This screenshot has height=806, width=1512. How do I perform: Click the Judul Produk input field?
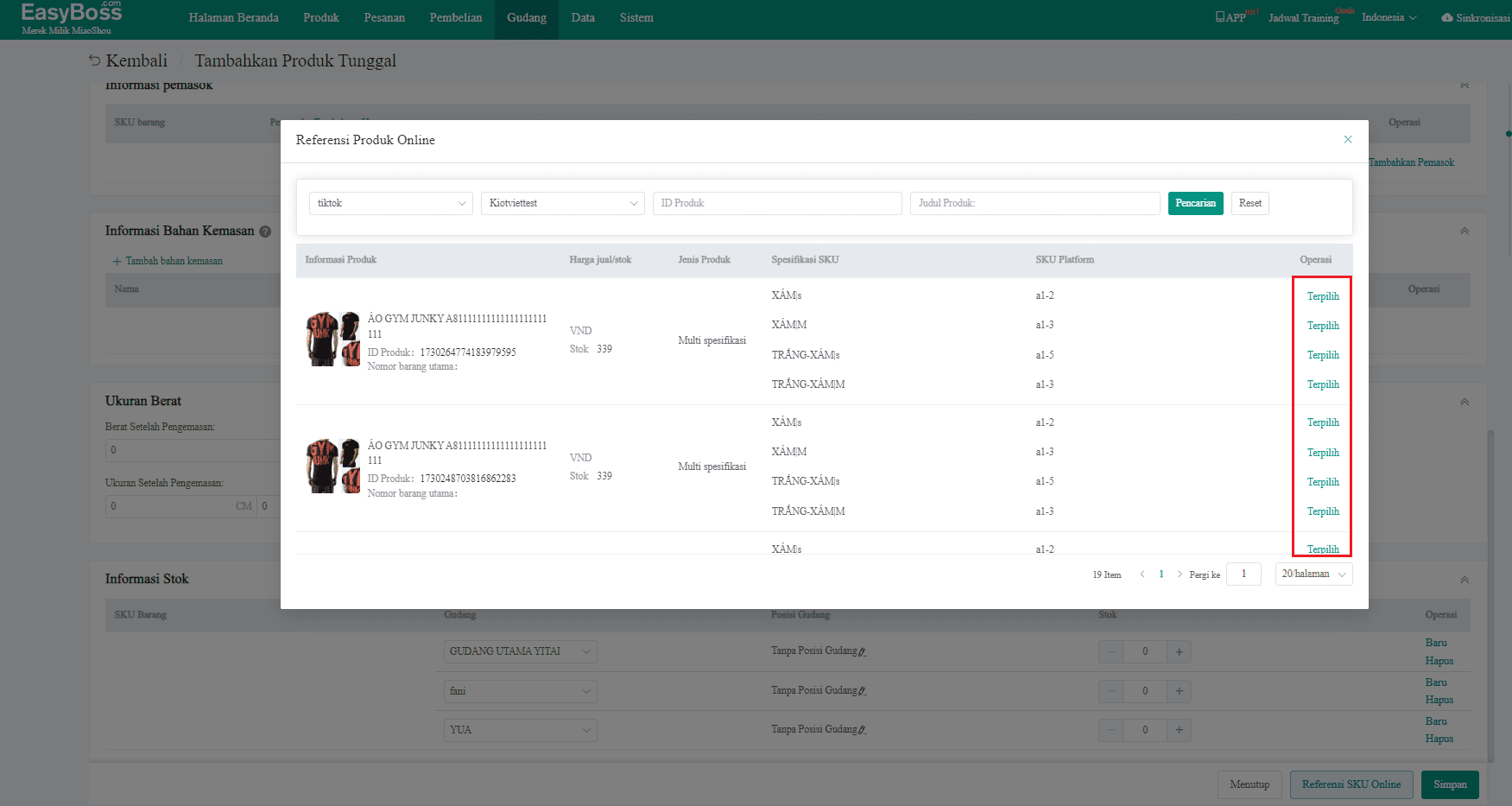pyautogui.click(x=1034, y=203)
